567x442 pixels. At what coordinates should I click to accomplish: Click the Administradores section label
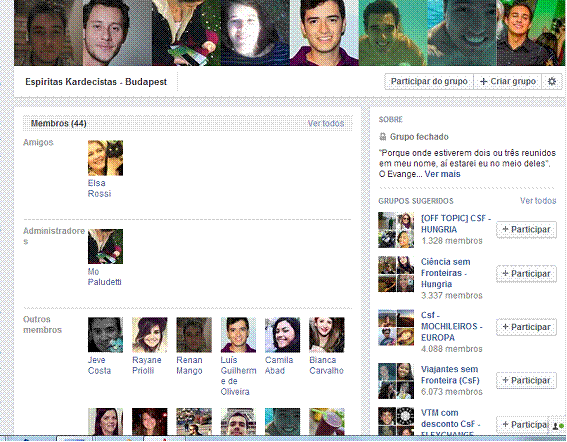[x=54, y=236]
